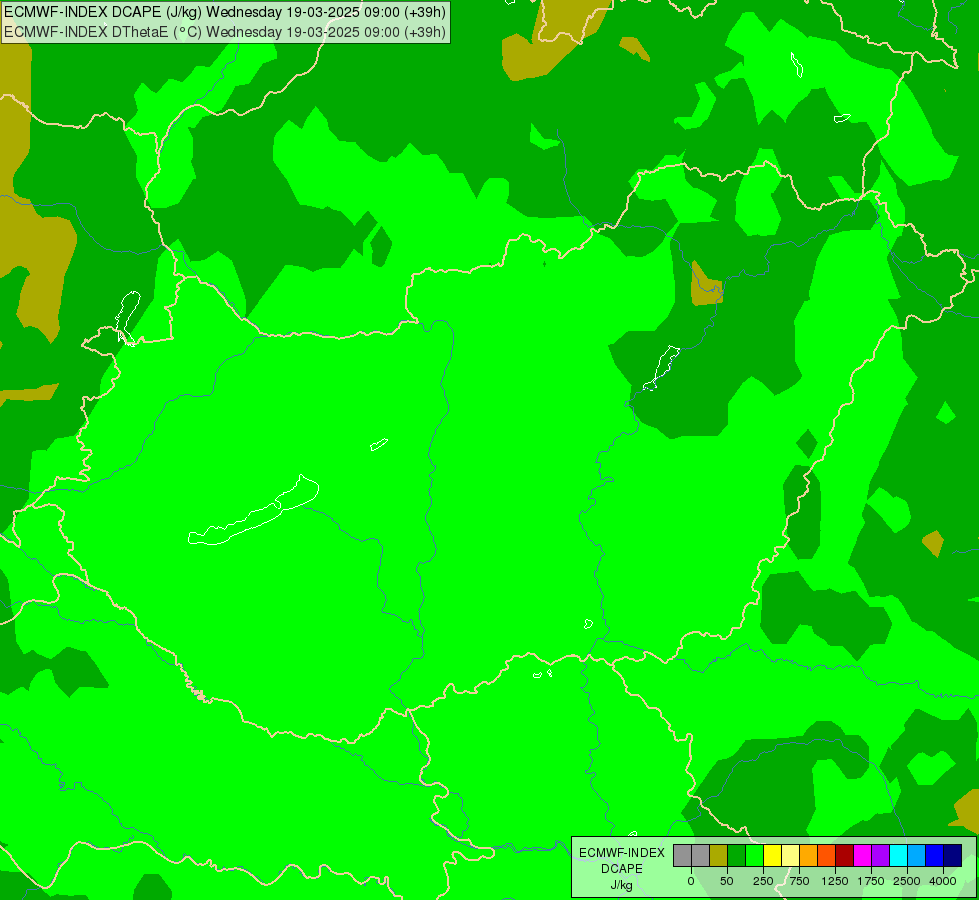Click the legend value '2500'
Image resolution: width=979 pixels, height=900 pixels.
pos(907,881)
